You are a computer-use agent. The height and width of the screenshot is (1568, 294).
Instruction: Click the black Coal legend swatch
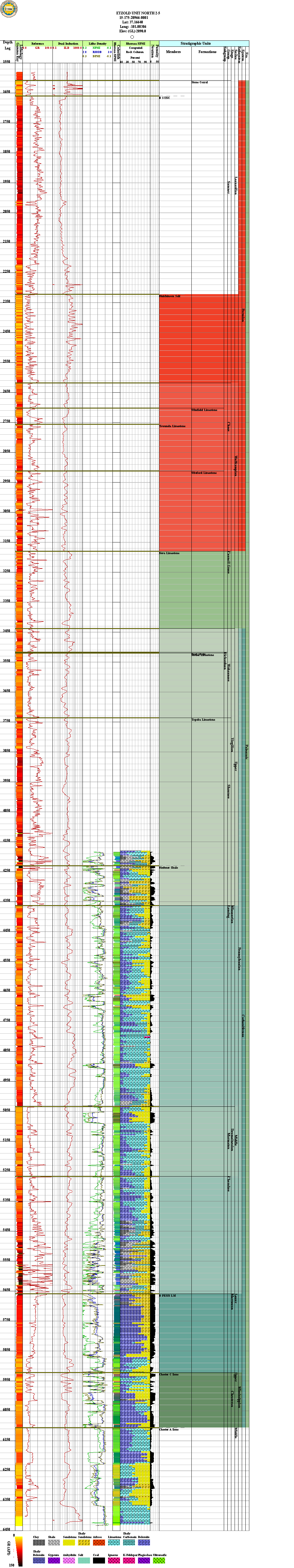(99, 1561)
